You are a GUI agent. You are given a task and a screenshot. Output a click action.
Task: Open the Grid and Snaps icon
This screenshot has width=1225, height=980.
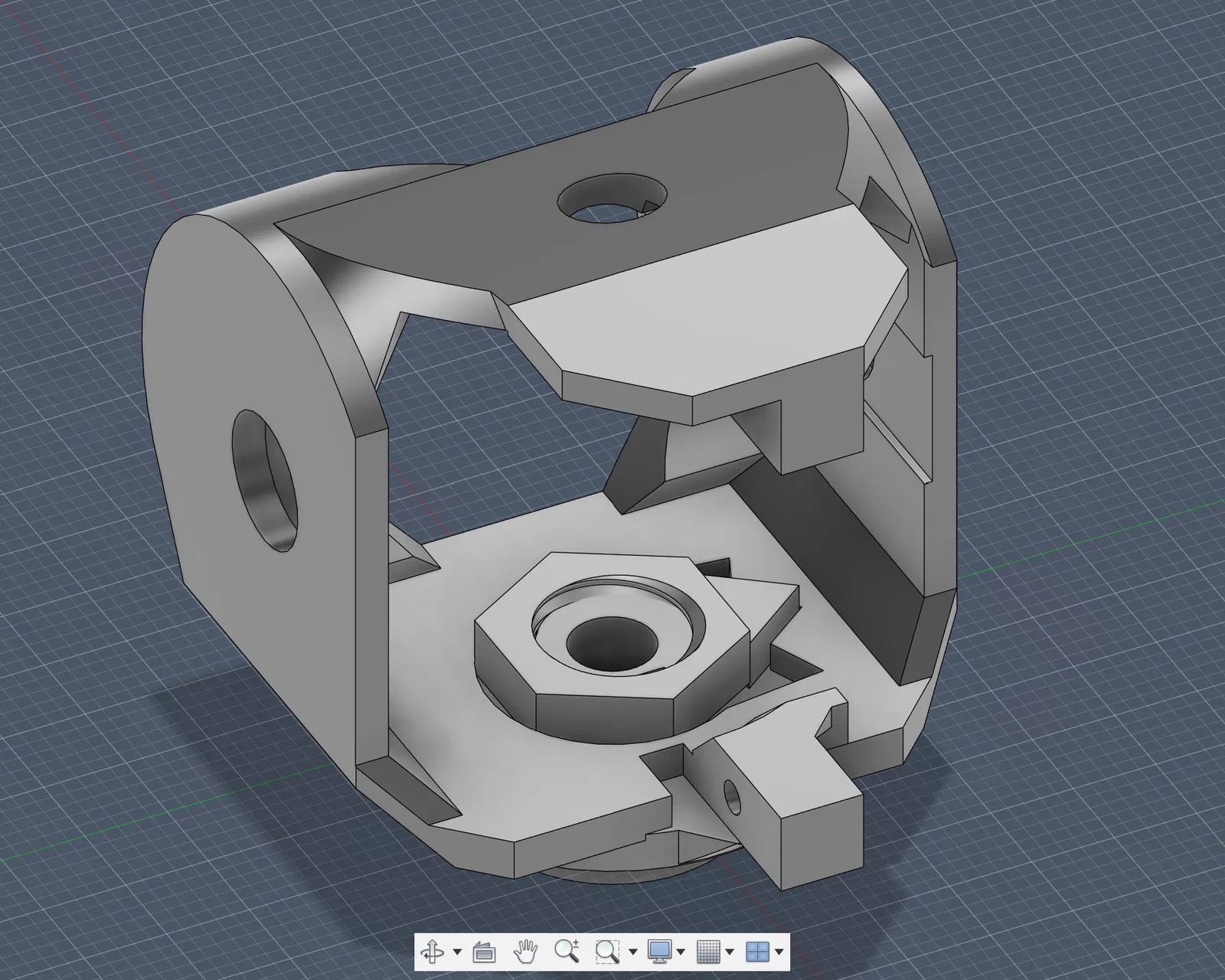(708, 952)
